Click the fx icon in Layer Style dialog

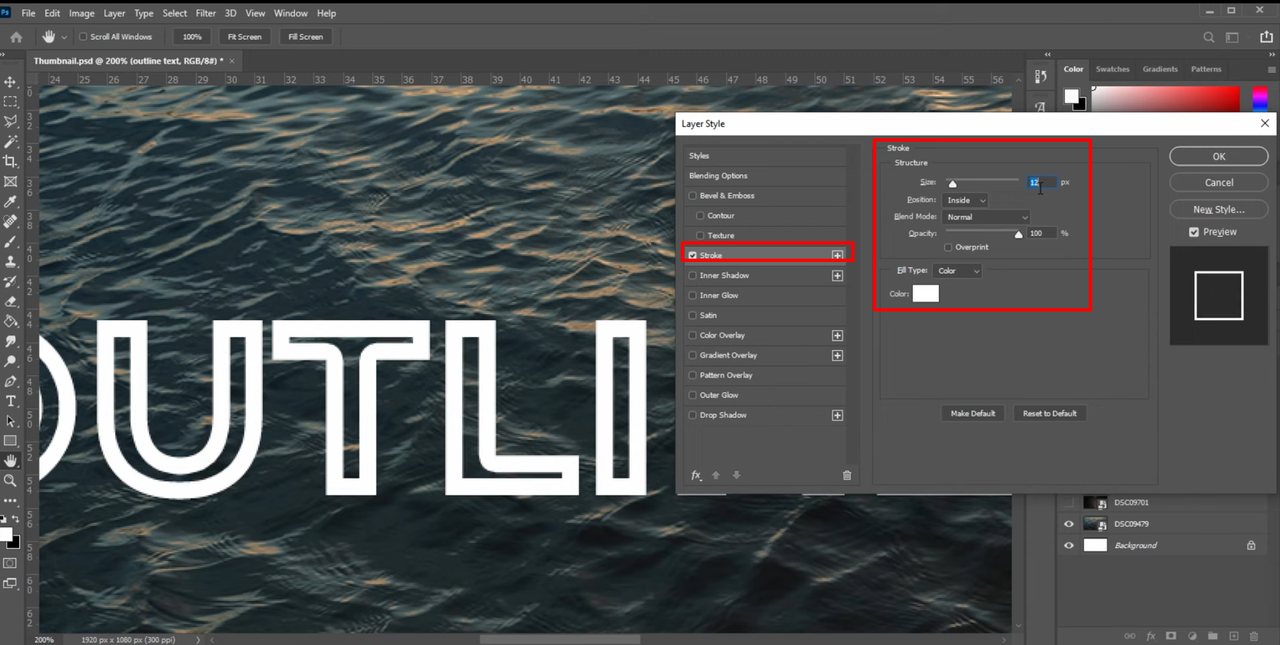point(697,476)
